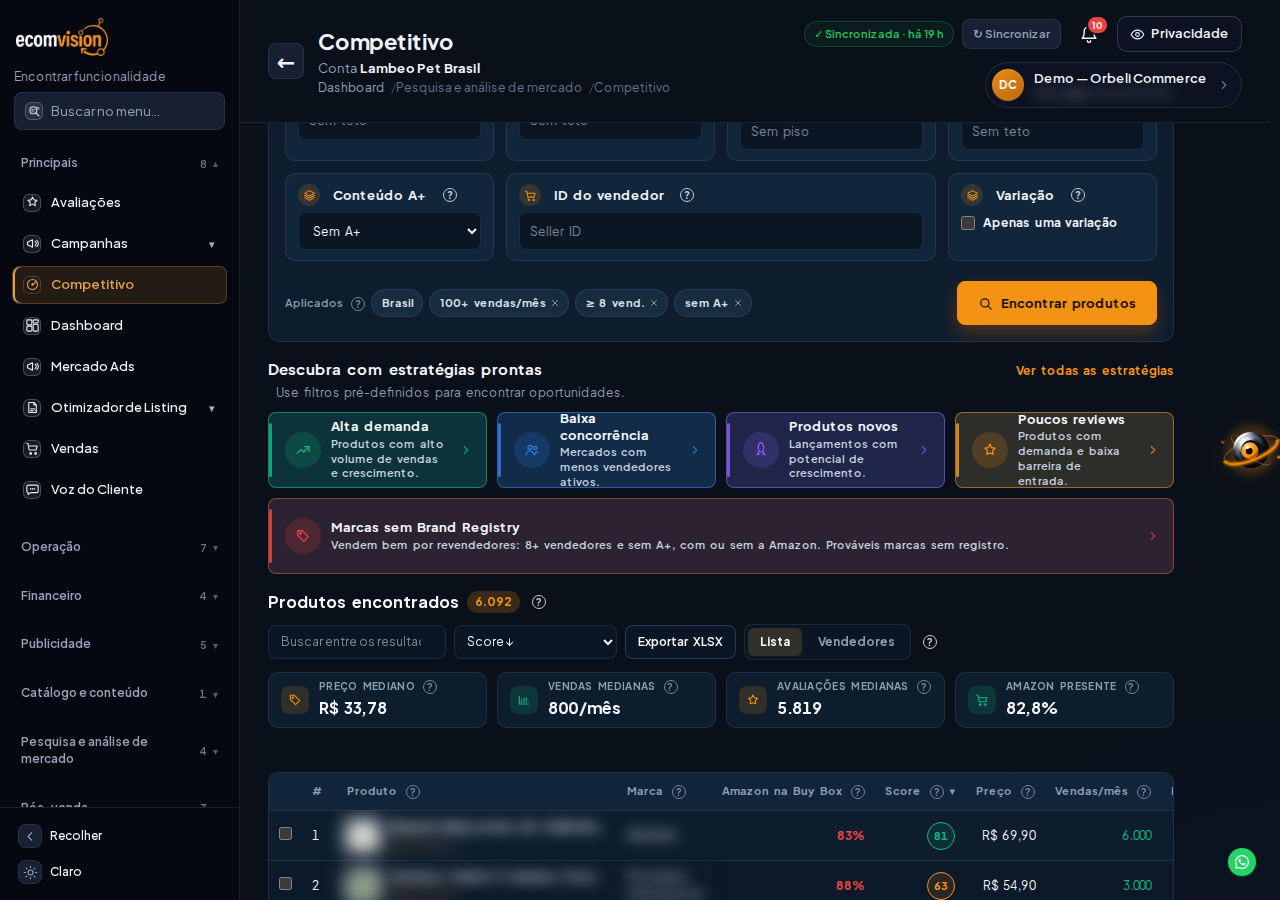The height and width of the screenshot is (900, 1280).
Task: Remove the sem A+ filter chip
Action: click(738, 303)
